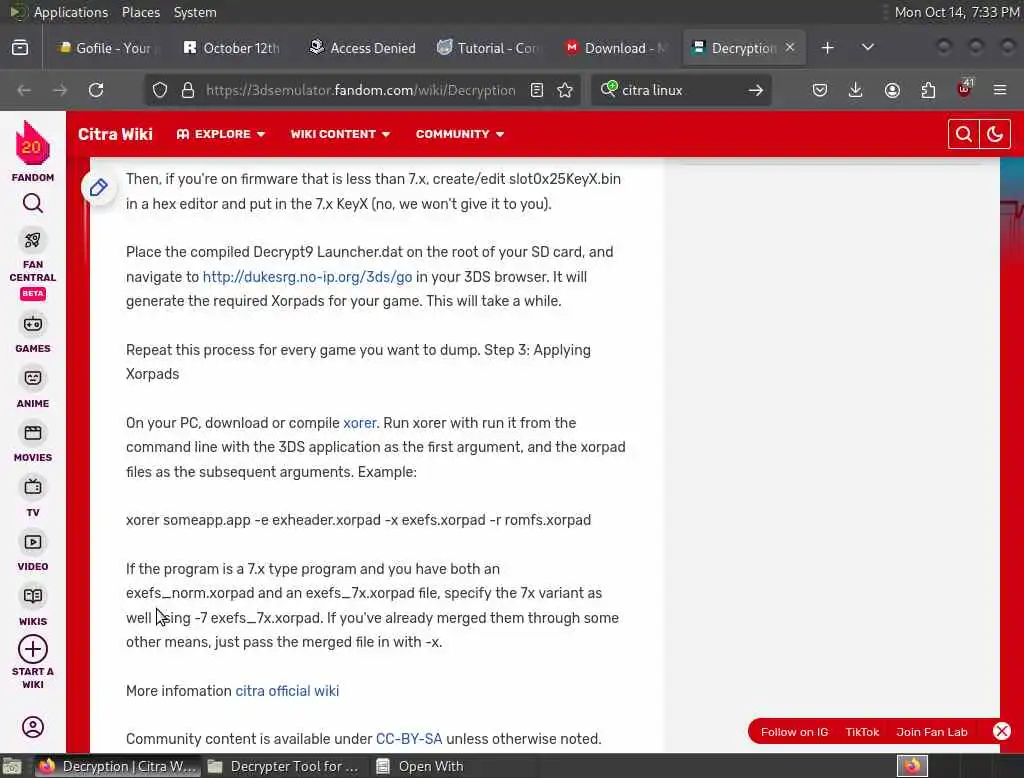Image resolution: width=1024 pixels, height=778 pixels.
Task: Expand the Community dropdown
Action: coord(460,134)
